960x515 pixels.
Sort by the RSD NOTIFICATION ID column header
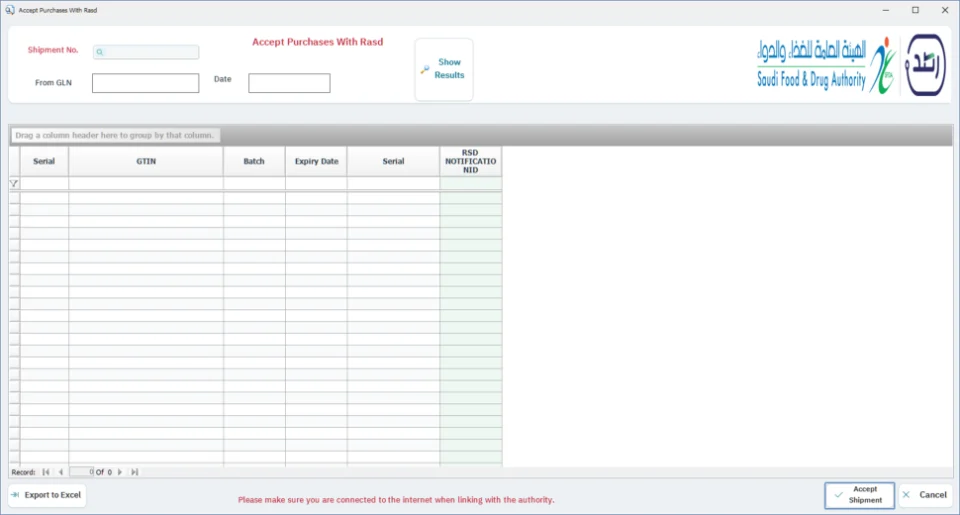point(470,161)
